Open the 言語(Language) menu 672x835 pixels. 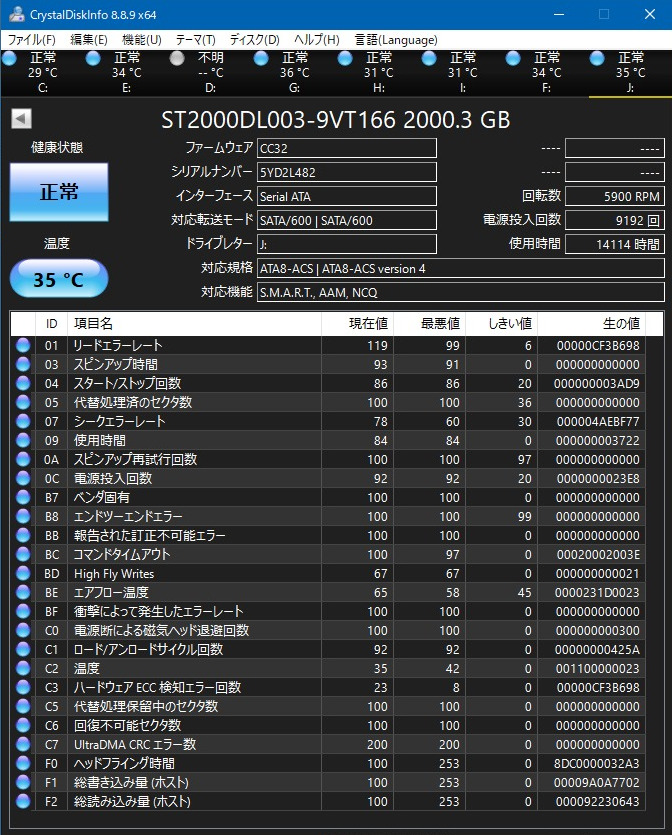pyautogui.click(x=395, y=40)
